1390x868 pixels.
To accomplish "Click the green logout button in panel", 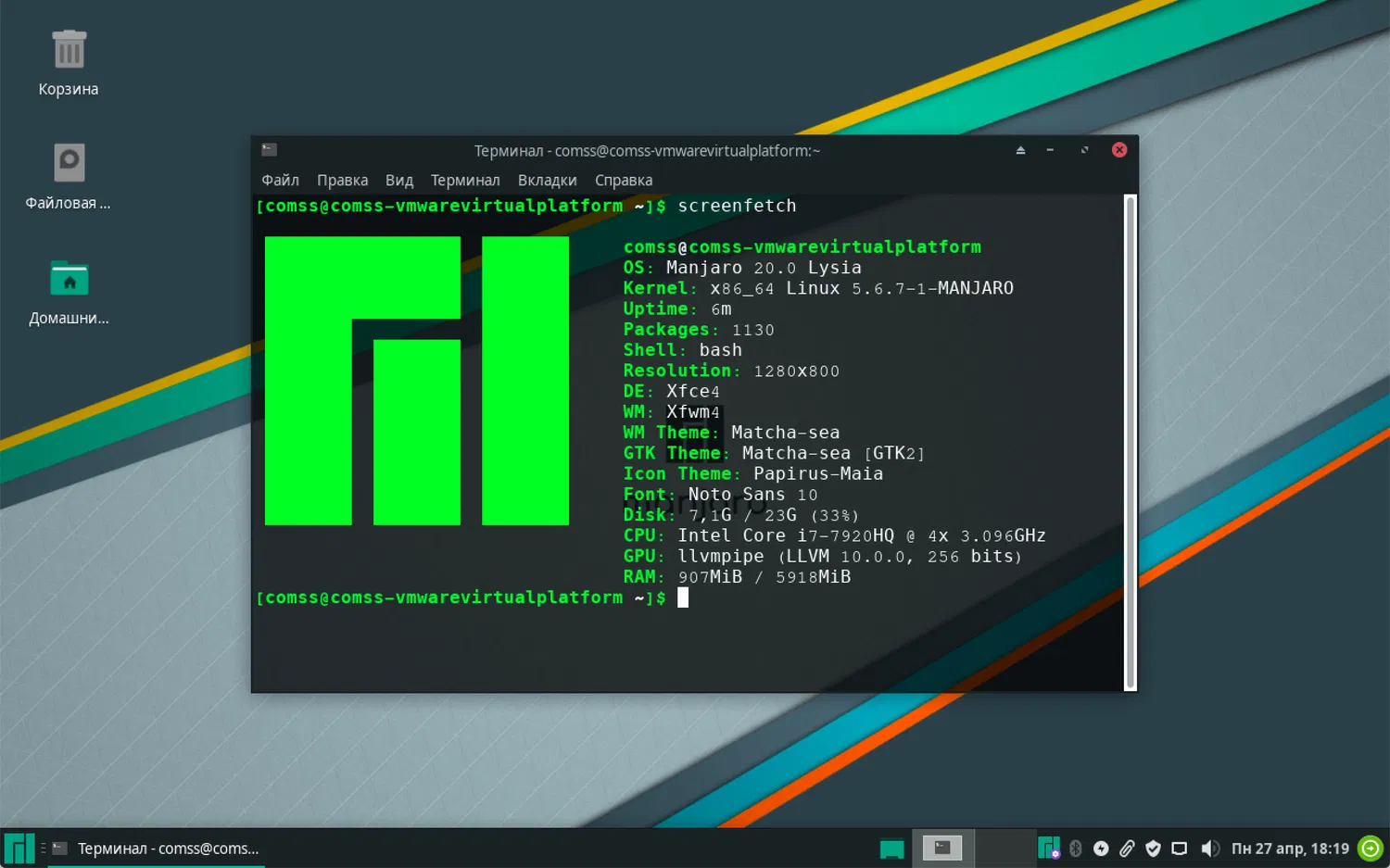I will click(1370, 849).
